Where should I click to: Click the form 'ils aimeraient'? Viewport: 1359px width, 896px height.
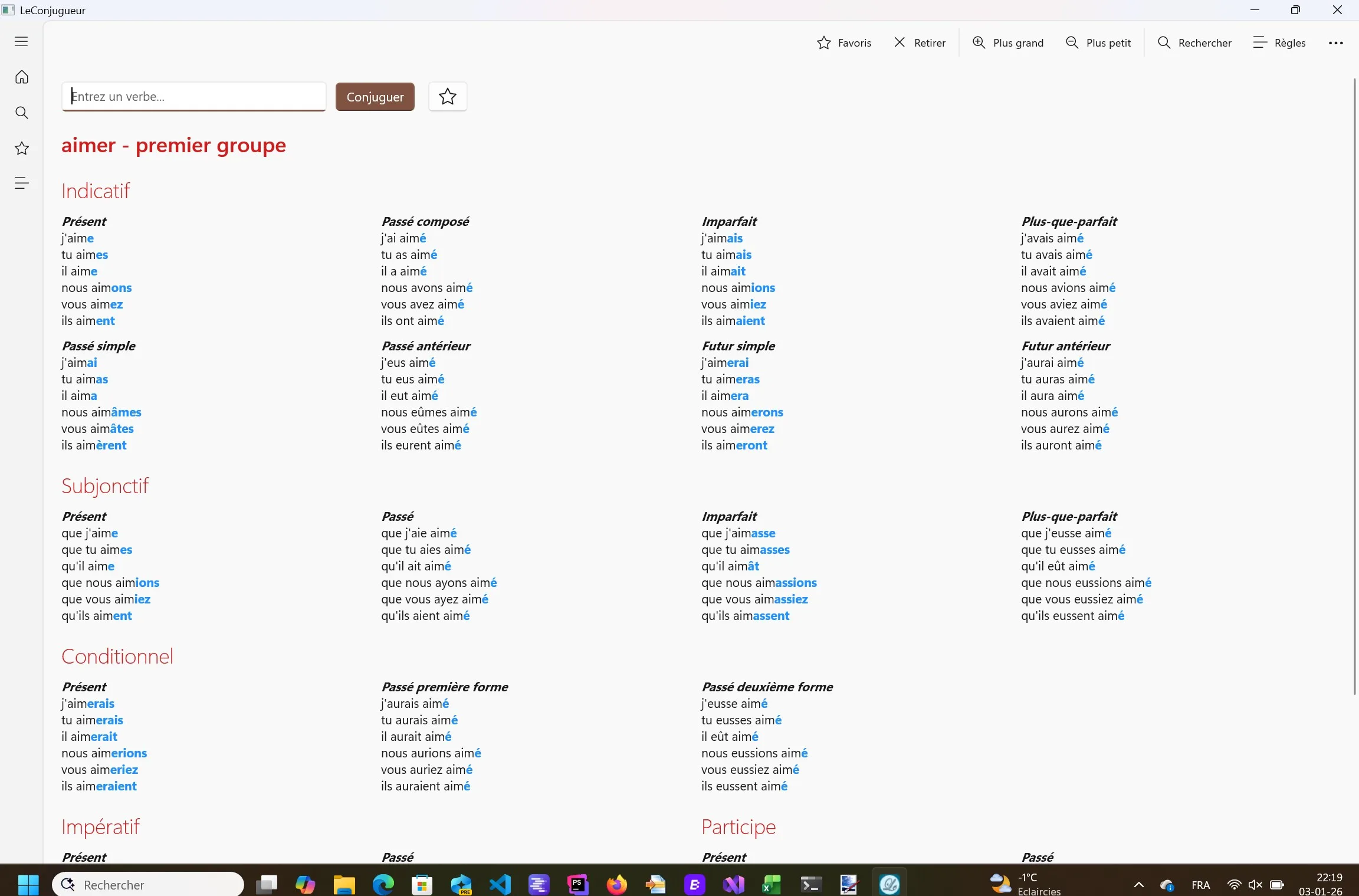click(99, 786)
